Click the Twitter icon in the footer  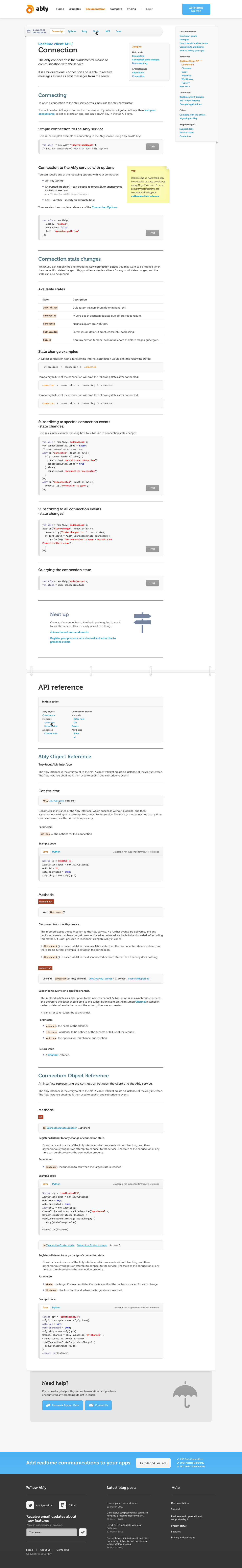(30, 1505)
